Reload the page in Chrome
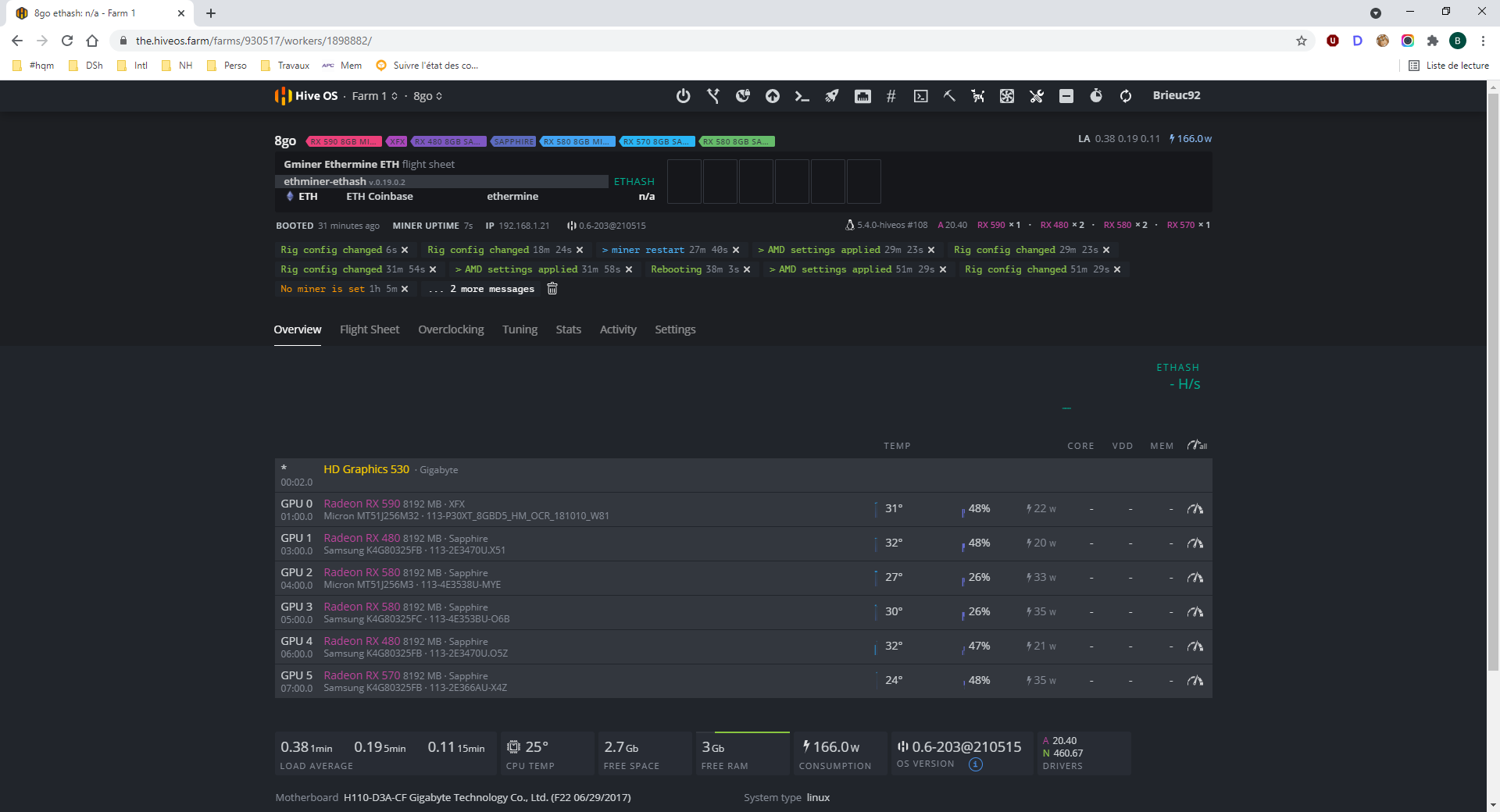1500x812 pixels. point(67,41)
